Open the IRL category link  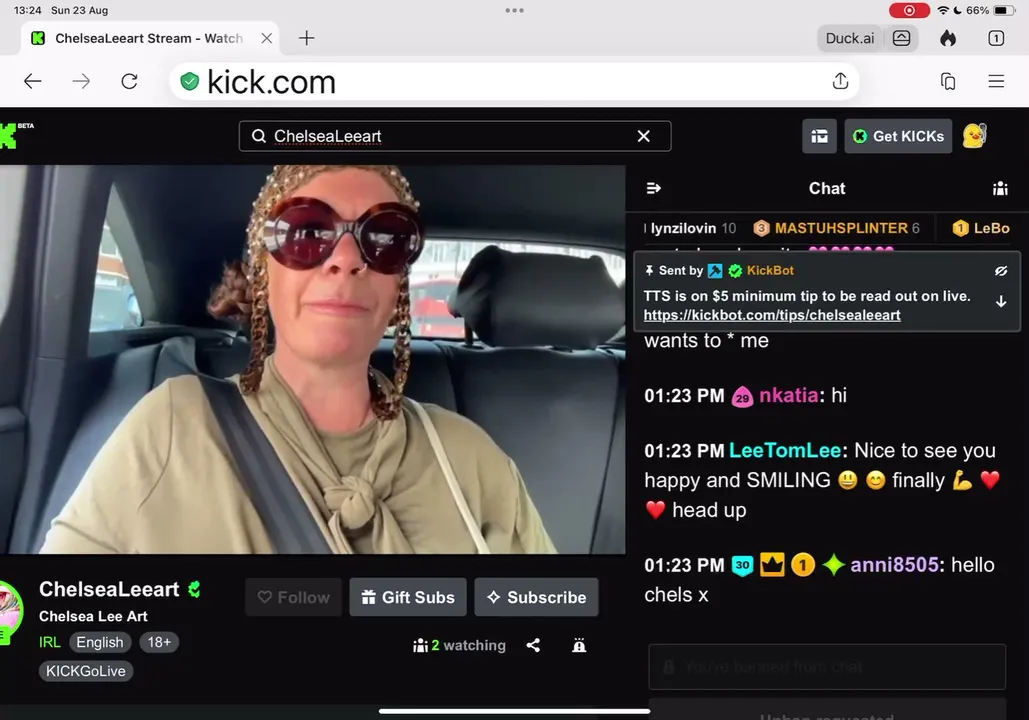pyautogui.click(x=49, y=643)
